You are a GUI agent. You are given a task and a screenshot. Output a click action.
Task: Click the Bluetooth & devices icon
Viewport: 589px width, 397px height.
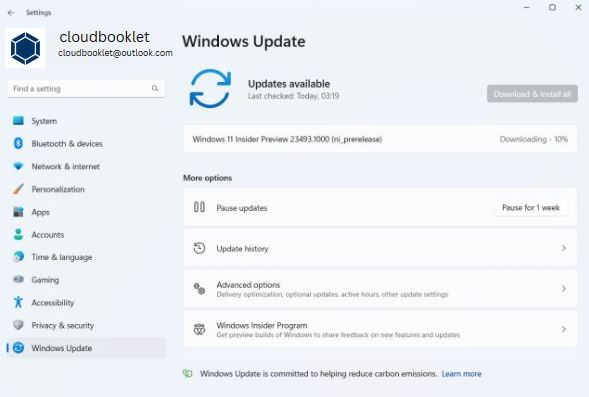click(18, 143)
